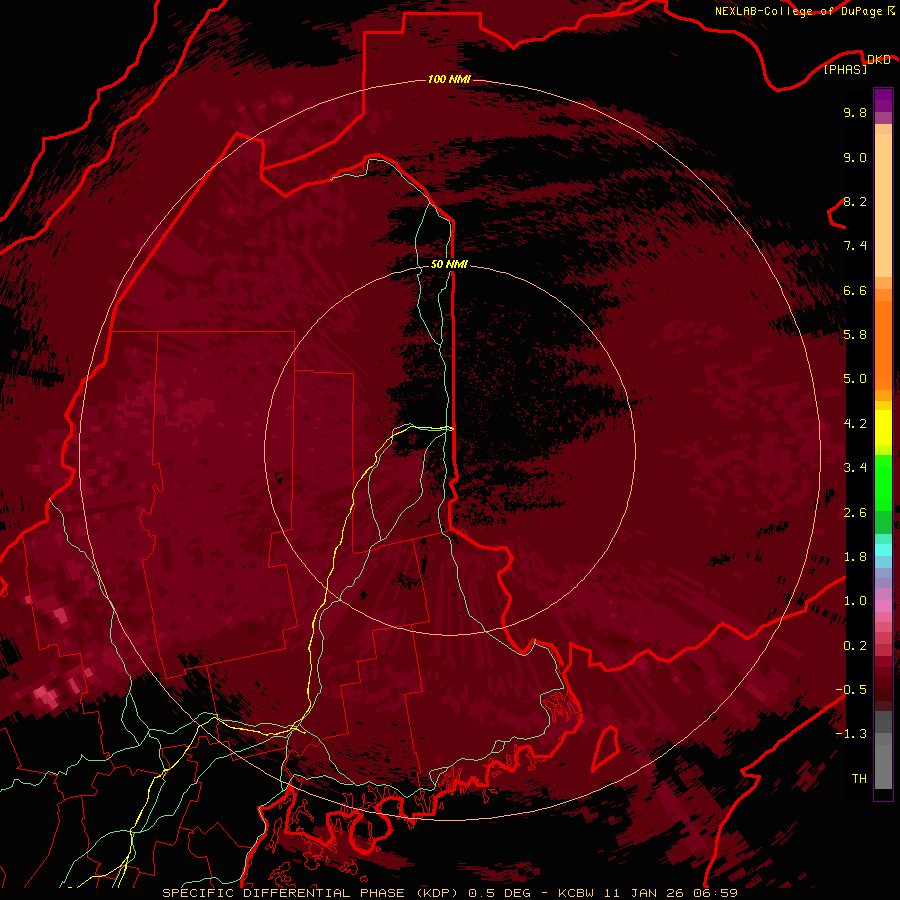Click the -0.5 scale value

coord(851,690)
